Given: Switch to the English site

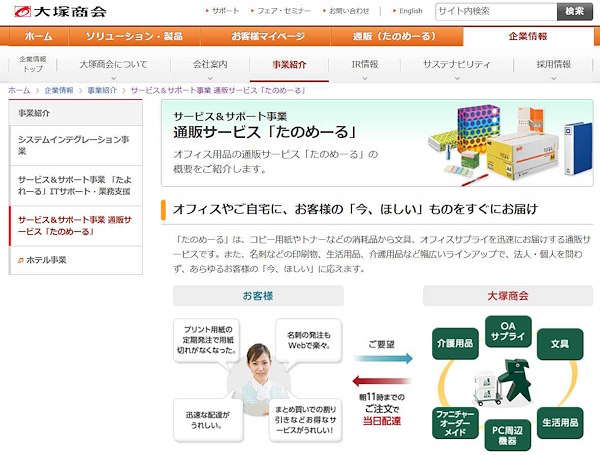Looking at the screenshot, I should coord(411,11).
